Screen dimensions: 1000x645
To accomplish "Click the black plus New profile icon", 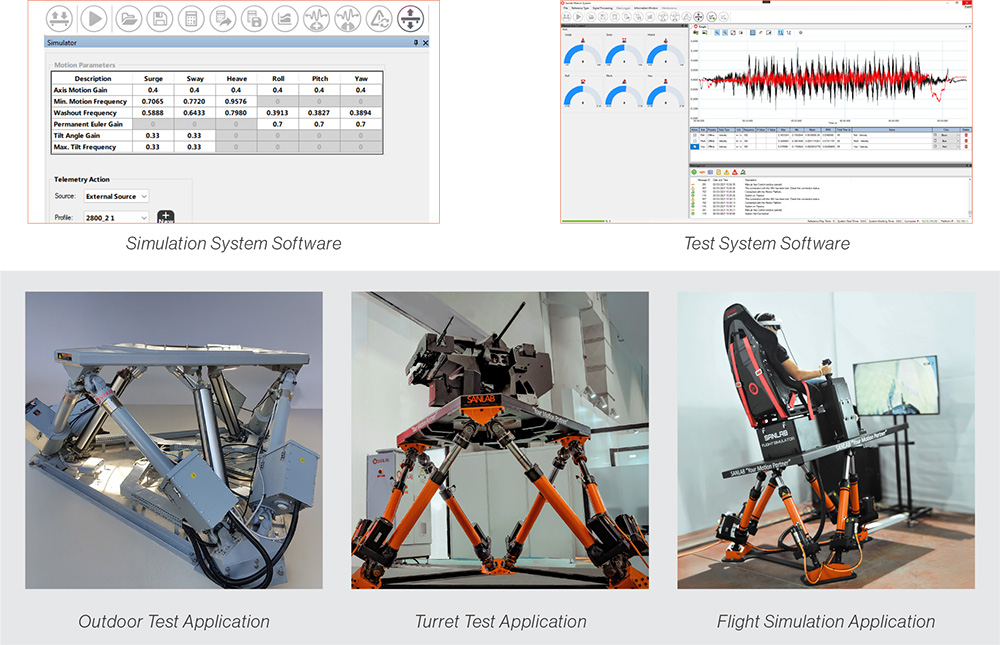I will [x=166, y=216].
